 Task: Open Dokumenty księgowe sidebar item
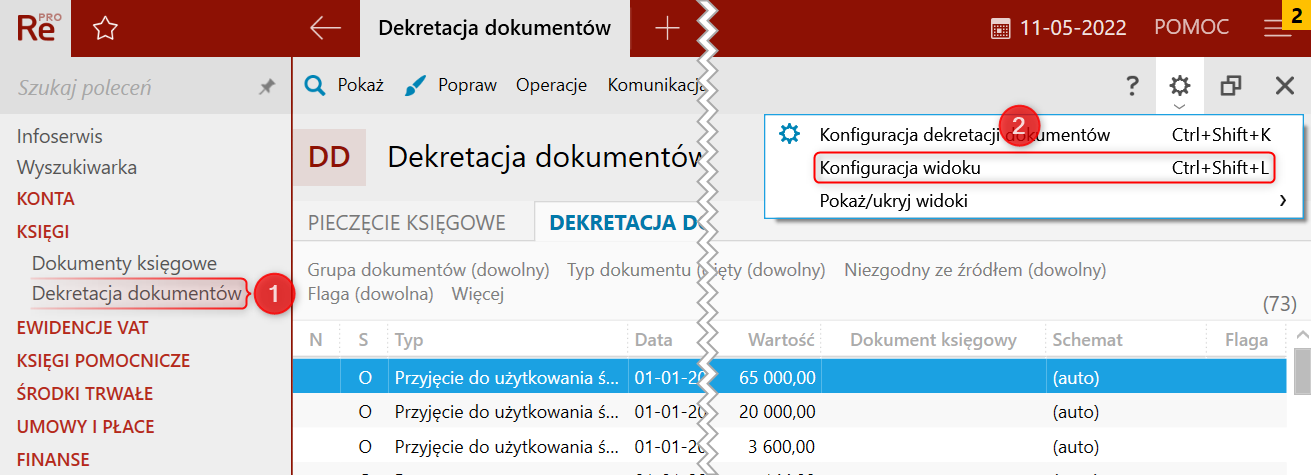pos(124,264)
